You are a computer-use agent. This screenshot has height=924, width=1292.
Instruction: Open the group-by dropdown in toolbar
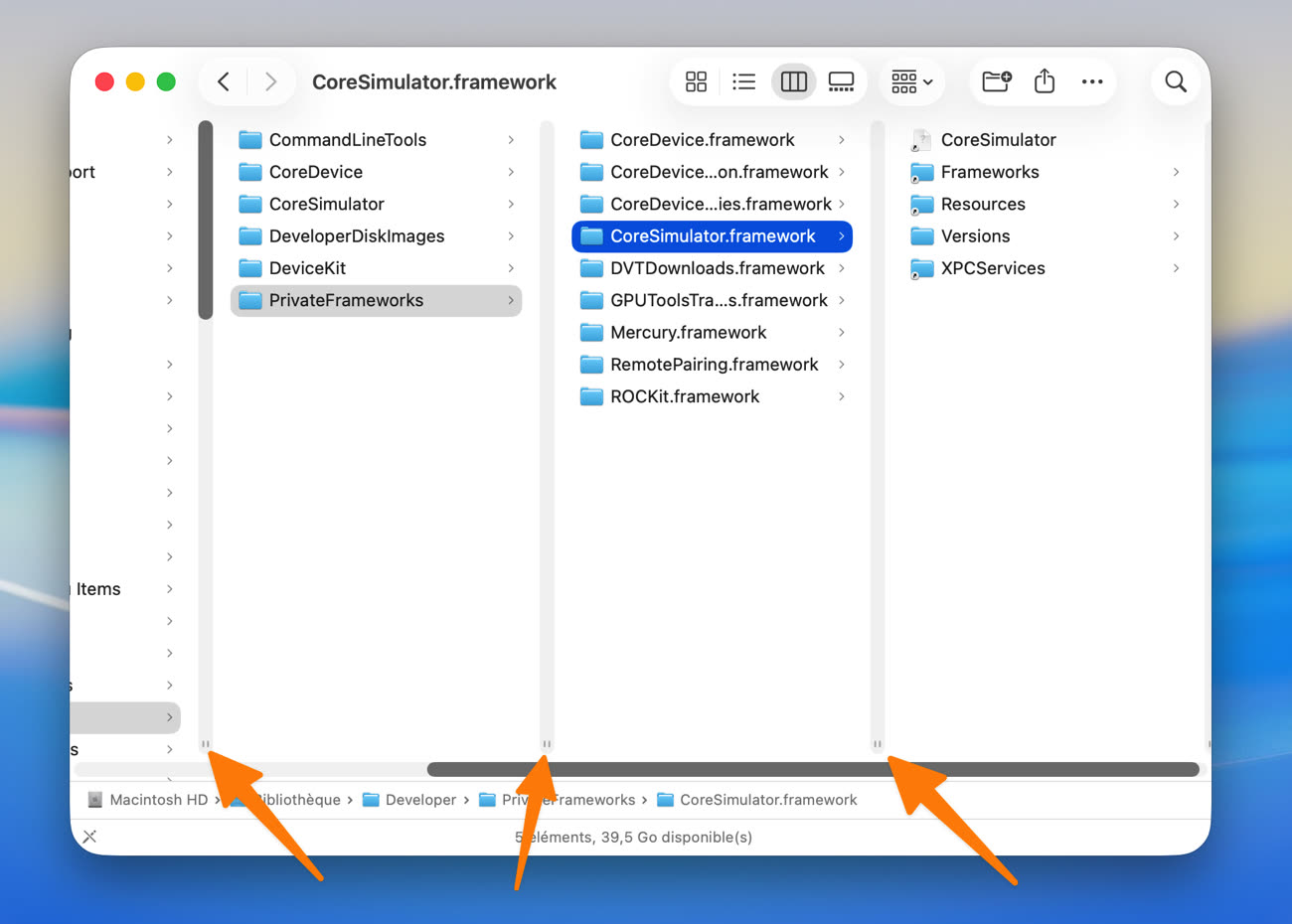coord(911,81)
